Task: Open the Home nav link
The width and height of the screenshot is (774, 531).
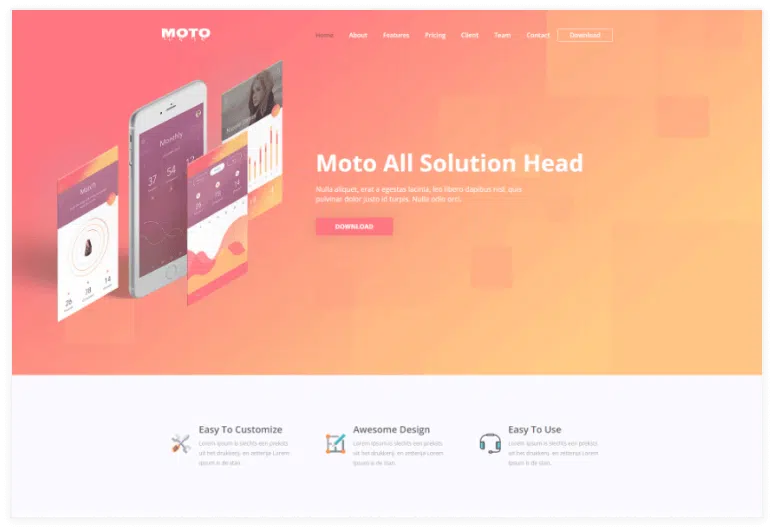Action: tap(324, 35)
